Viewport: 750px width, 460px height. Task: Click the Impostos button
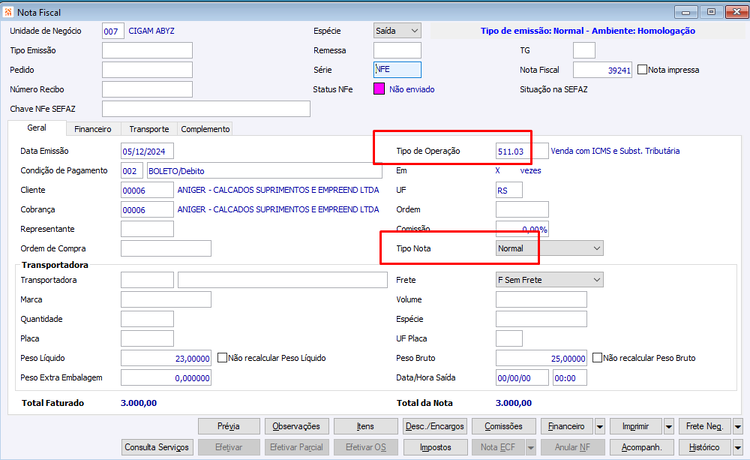tap(435, 447)
